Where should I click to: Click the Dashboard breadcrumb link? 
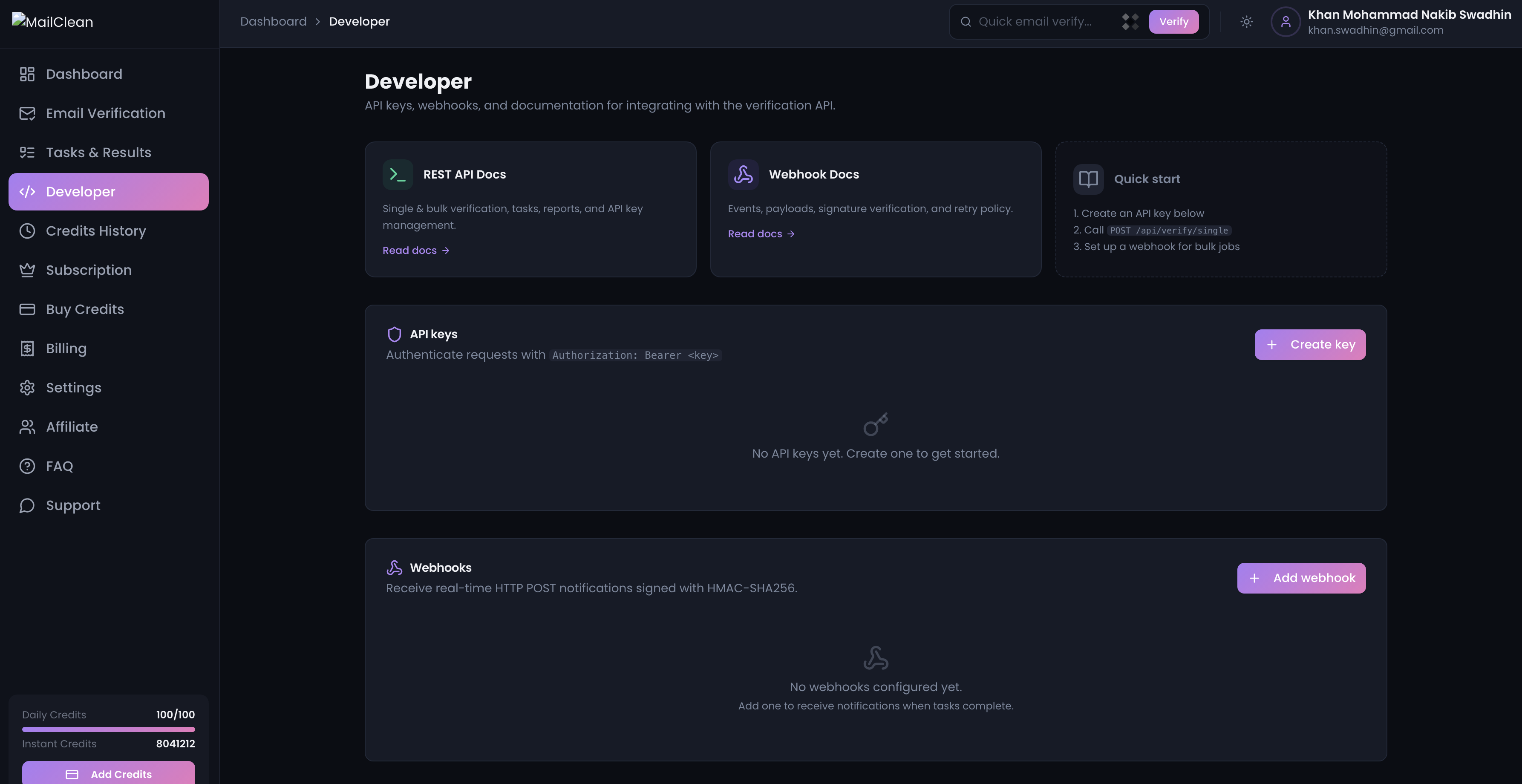(x=273, y=22)
